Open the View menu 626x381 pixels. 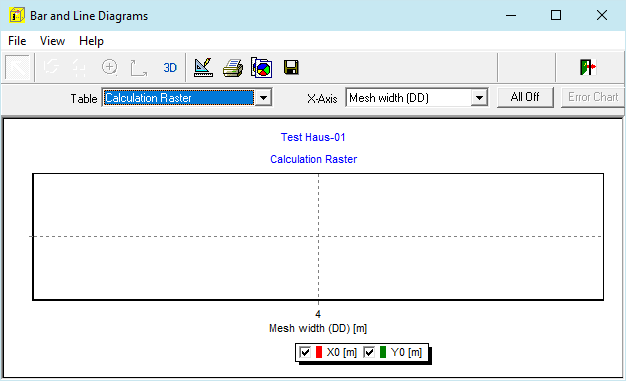[x=52, y=41]
